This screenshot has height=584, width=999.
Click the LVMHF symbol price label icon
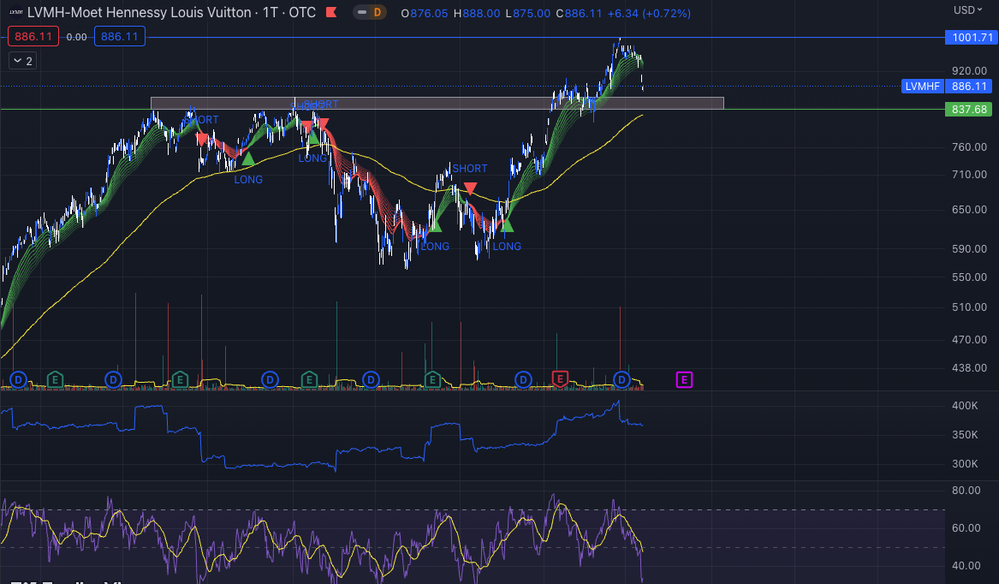click(921, 86)
